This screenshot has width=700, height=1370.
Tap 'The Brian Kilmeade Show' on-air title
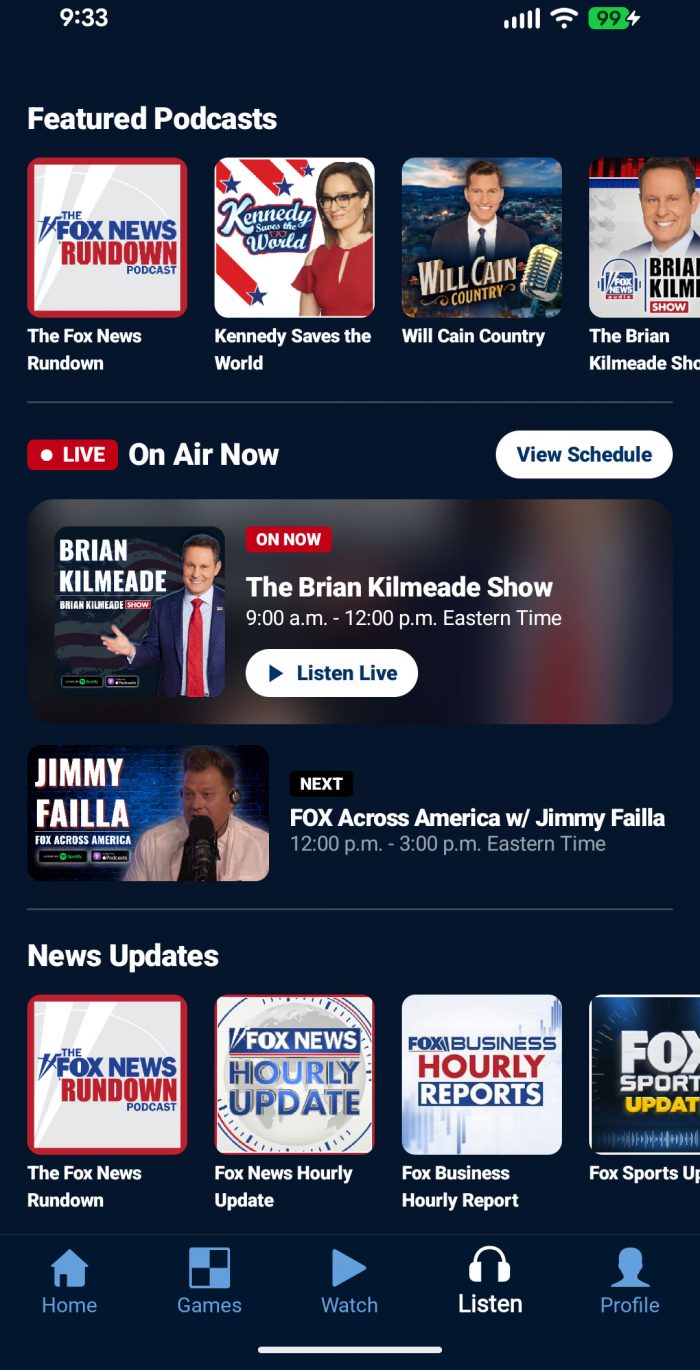click(399, 587)
